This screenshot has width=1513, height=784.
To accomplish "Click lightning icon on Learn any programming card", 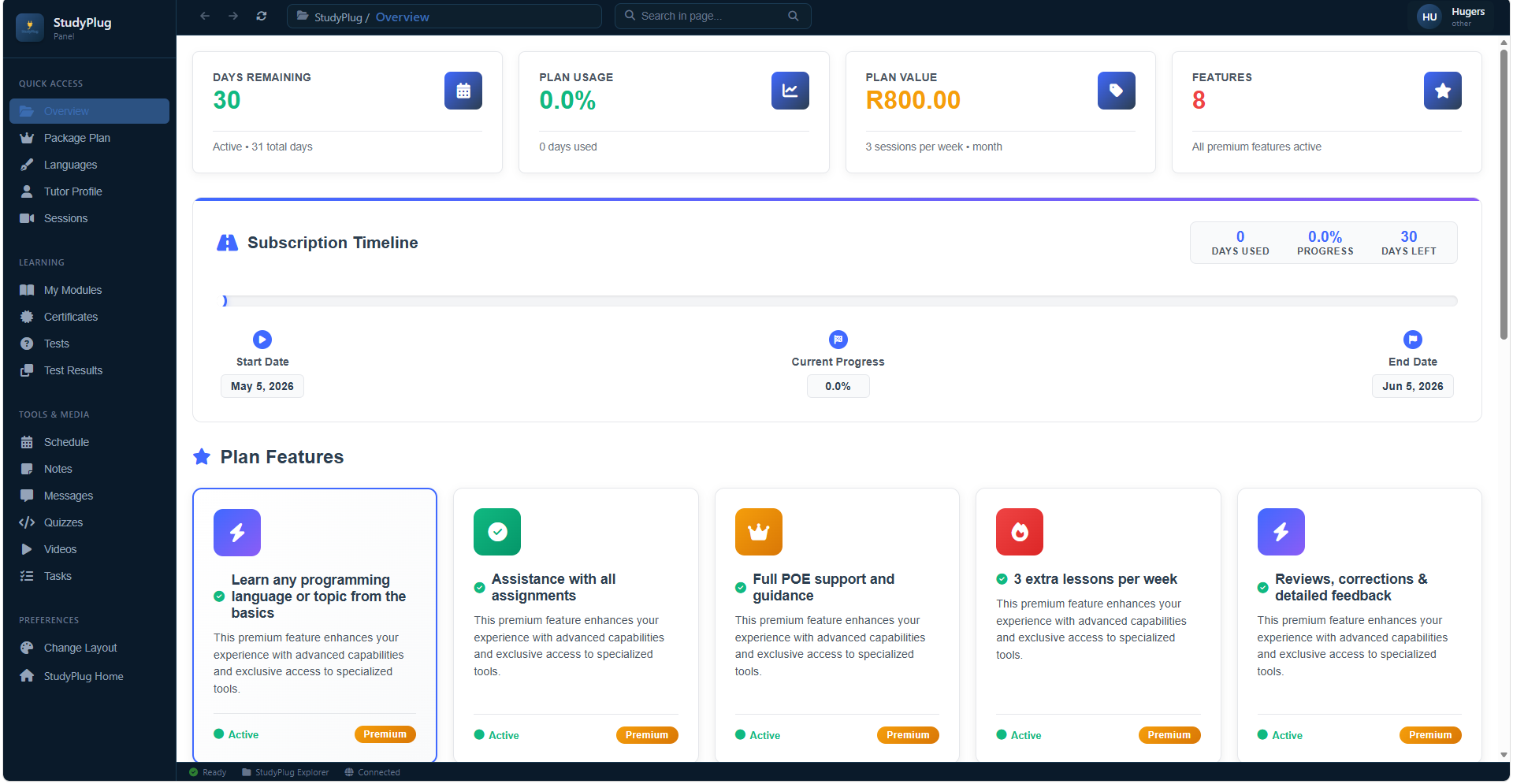I will point(237,533).
